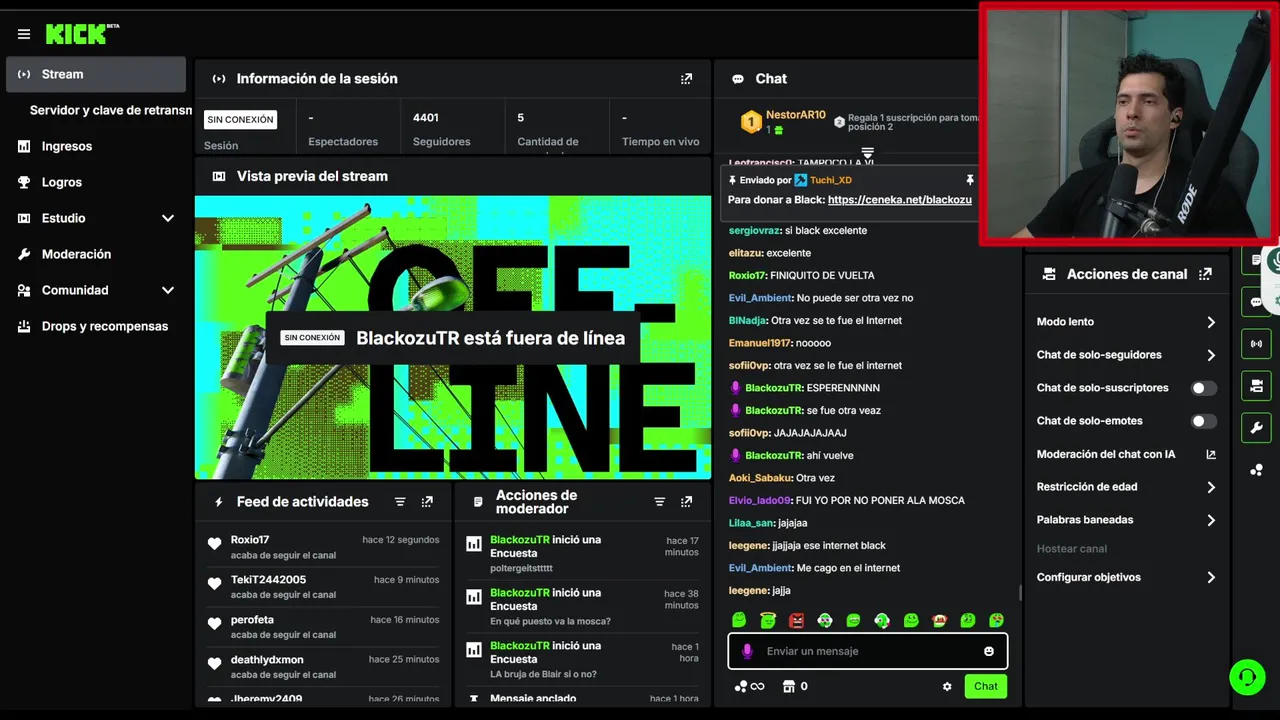
Task: Insert the halo angel emote
Action: click(x=768, y=621)
